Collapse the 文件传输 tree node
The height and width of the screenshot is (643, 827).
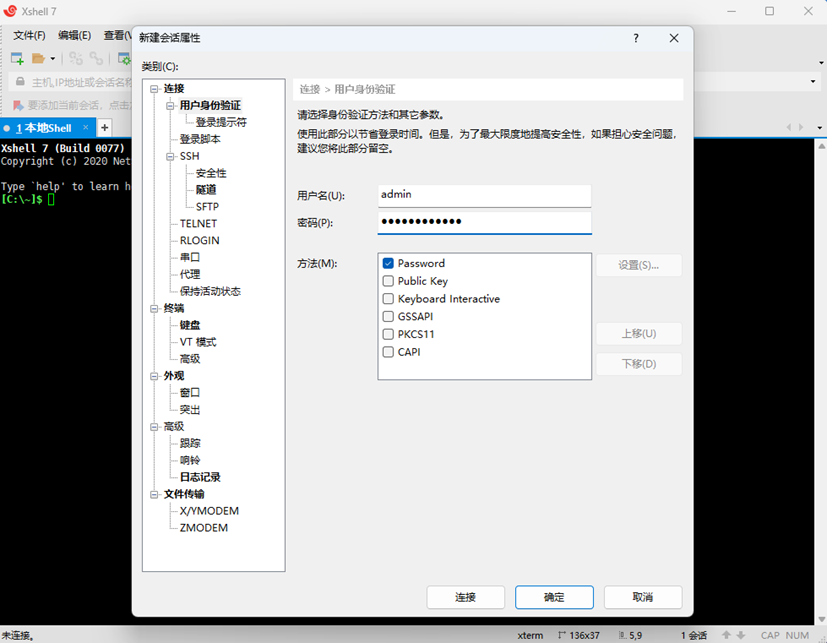(154, 494)
